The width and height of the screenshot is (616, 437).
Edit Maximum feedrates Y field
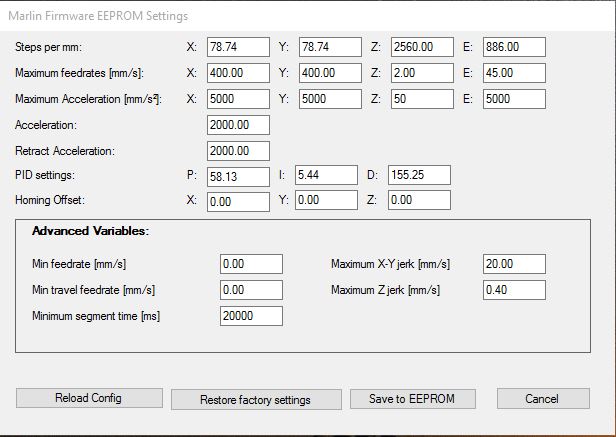(x=330, y=73)
